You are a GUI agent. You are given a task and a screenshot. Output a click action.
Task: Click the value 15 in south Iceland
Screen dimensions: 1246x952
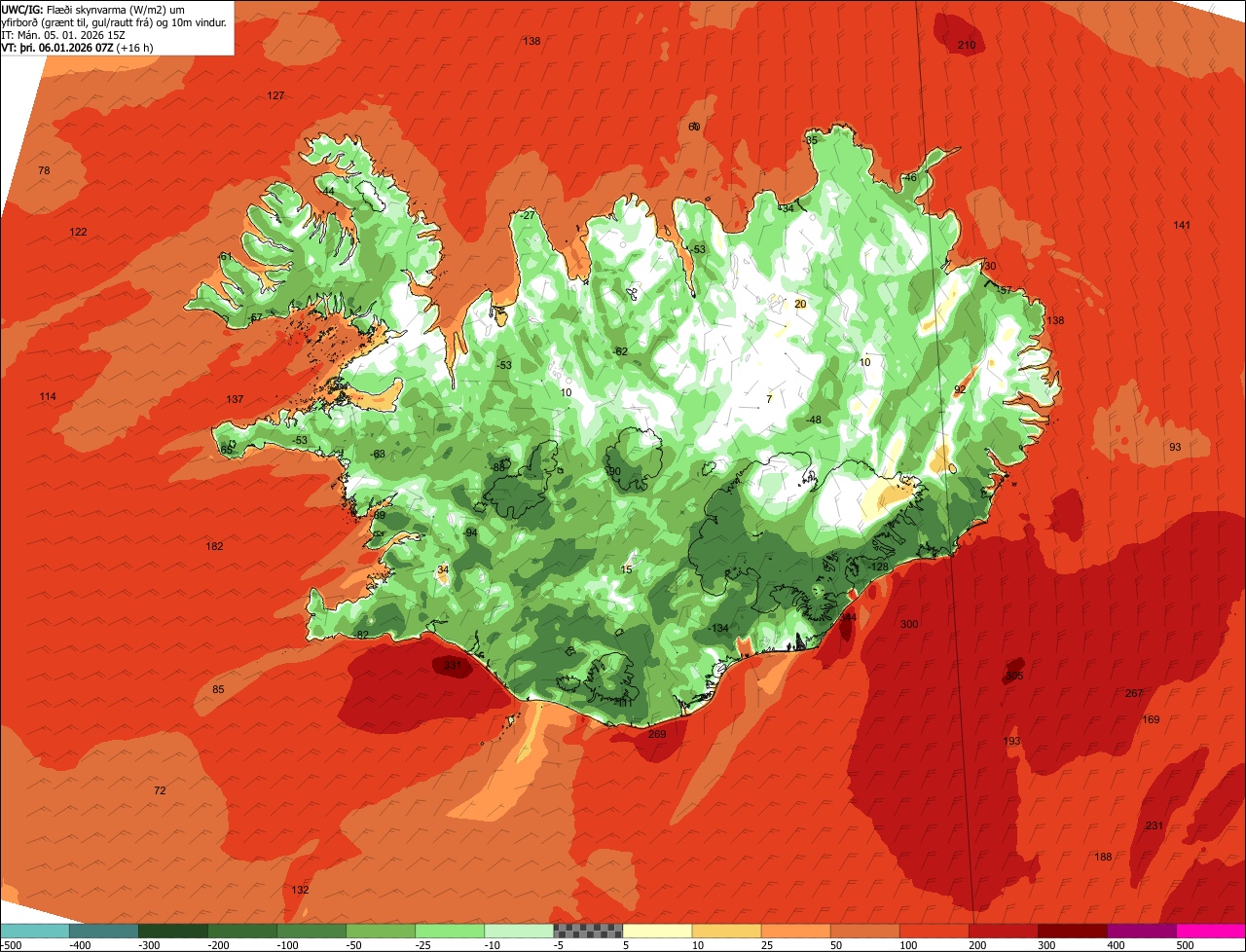click(627, 569)
